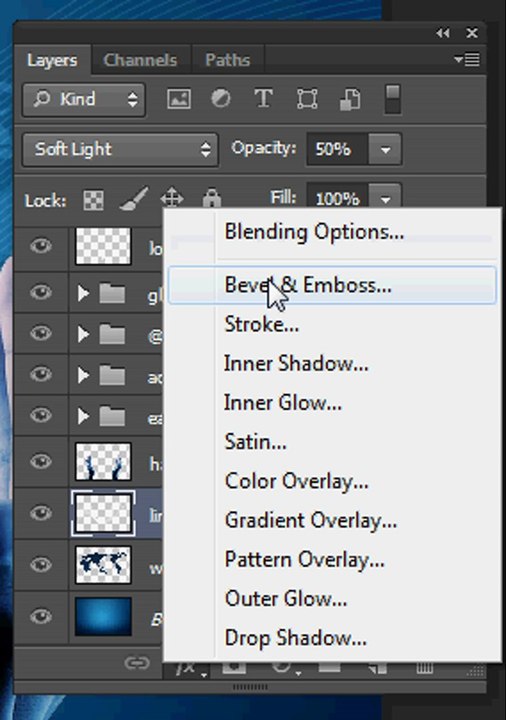Switch to the Channels tab
Image resolution: width=506 pixels, height=720 pixels.
coord(140,60)
